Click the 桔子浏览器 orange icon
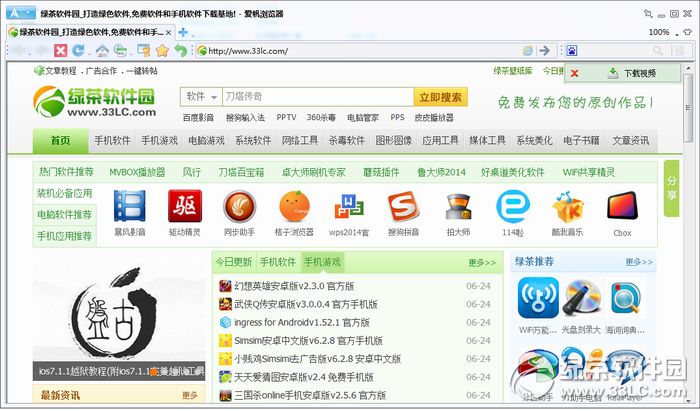 tap(294, 206)
